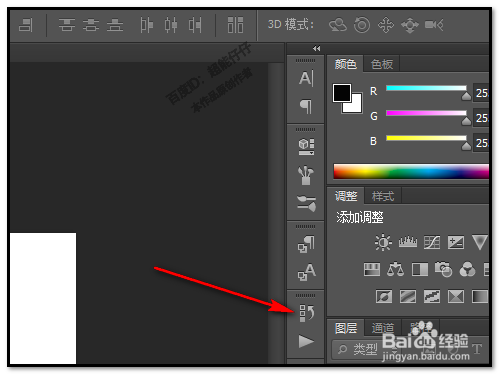This screenshot has width=499, height=374.
Task: Click distribute top edges icon
Action: point(67,25)
